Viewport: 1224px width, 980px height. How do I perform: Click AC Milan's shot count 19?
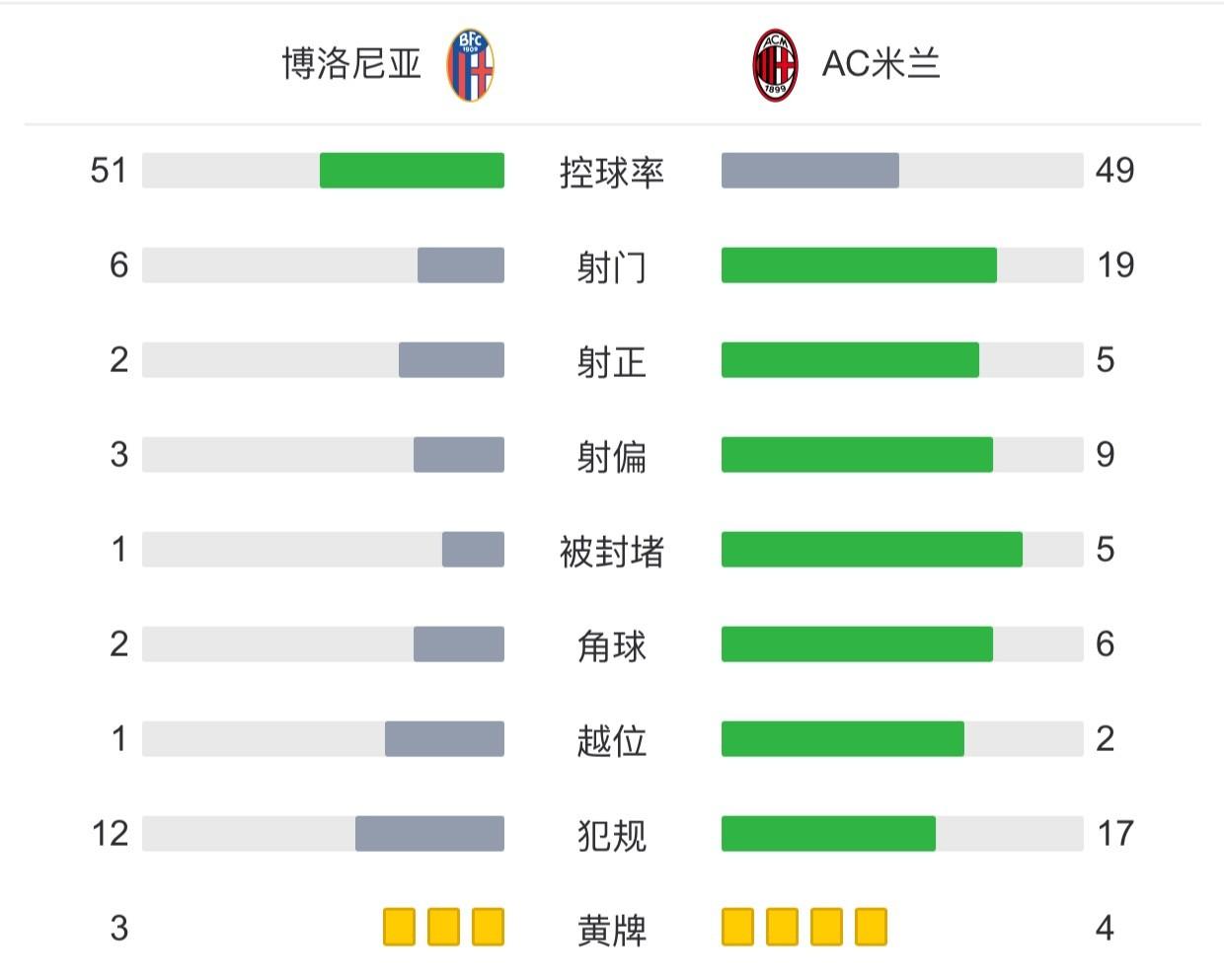click(x=1115, y=265)
